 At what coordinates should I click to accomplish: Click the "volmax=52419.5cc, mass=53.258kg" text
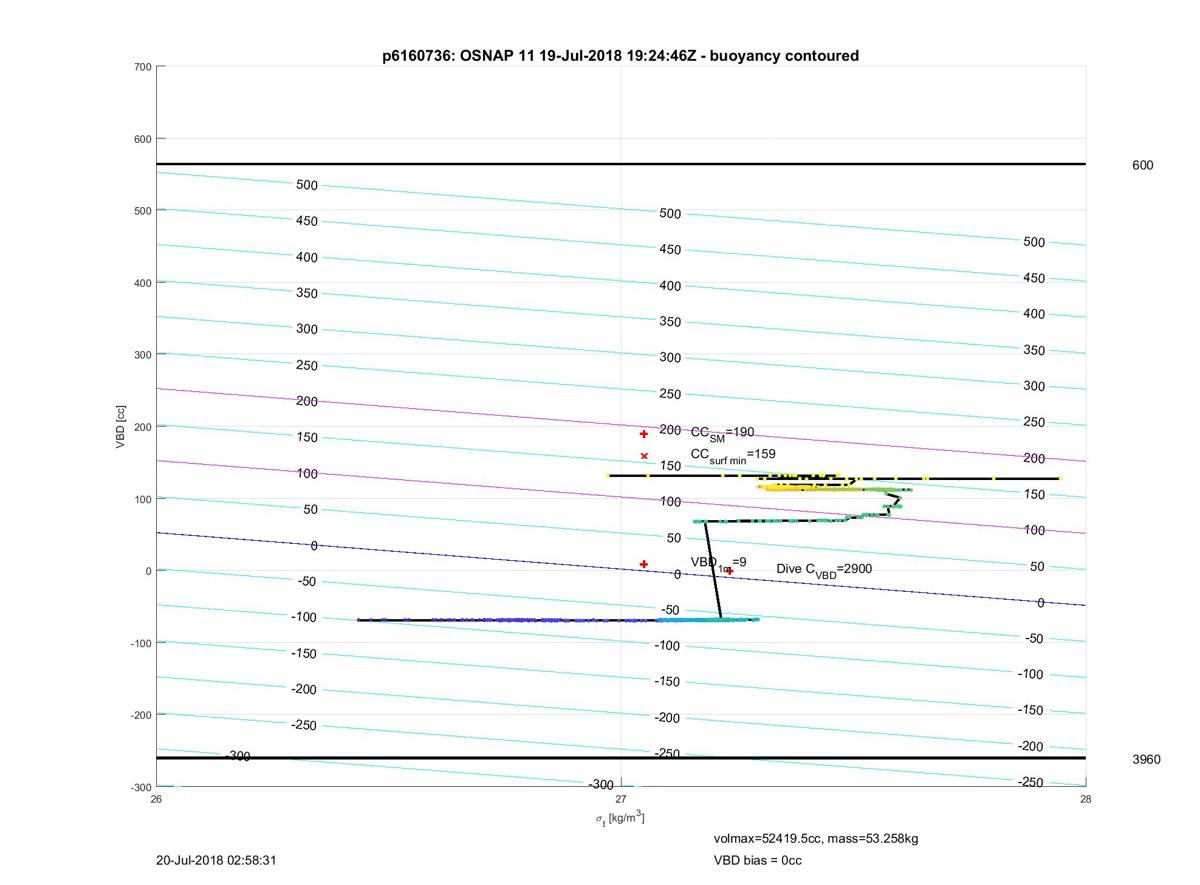(815, 838)
